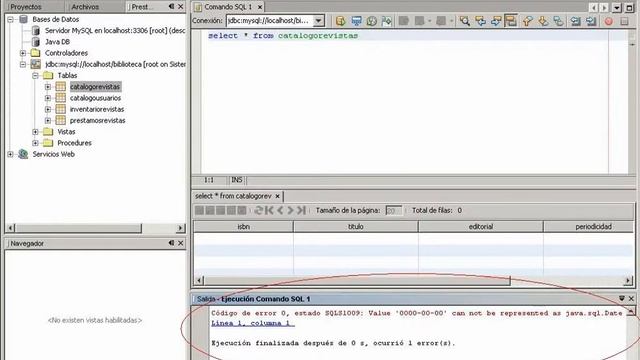Go to first page of results
Viewport: 640px width, 360px height.
tap(269, 210)
